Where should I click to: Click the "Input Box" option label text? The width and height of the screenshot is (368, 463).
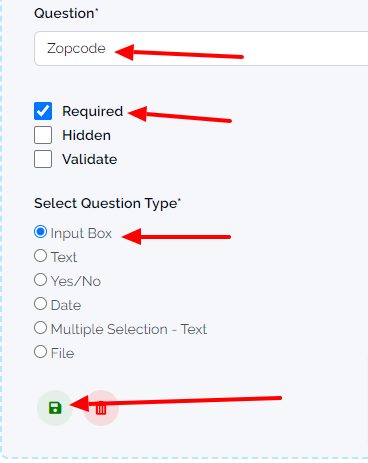point(81,234)
